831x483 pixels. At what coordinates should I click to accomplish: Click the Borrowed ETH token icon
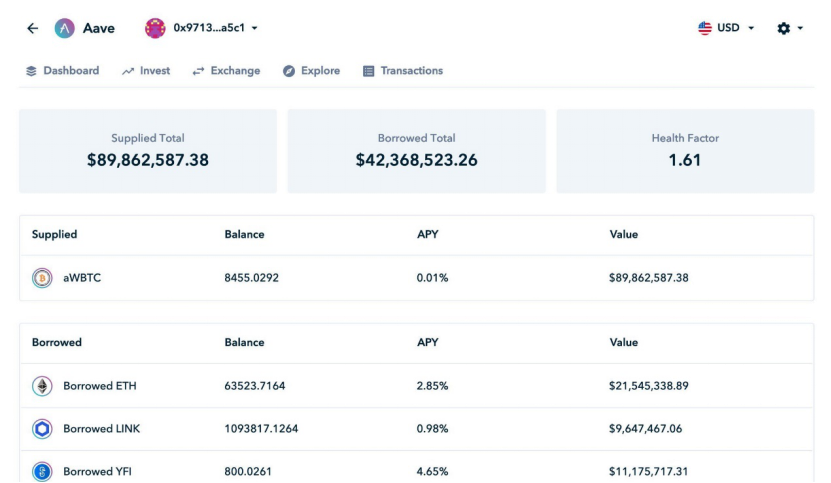click(x=42, y=386)
